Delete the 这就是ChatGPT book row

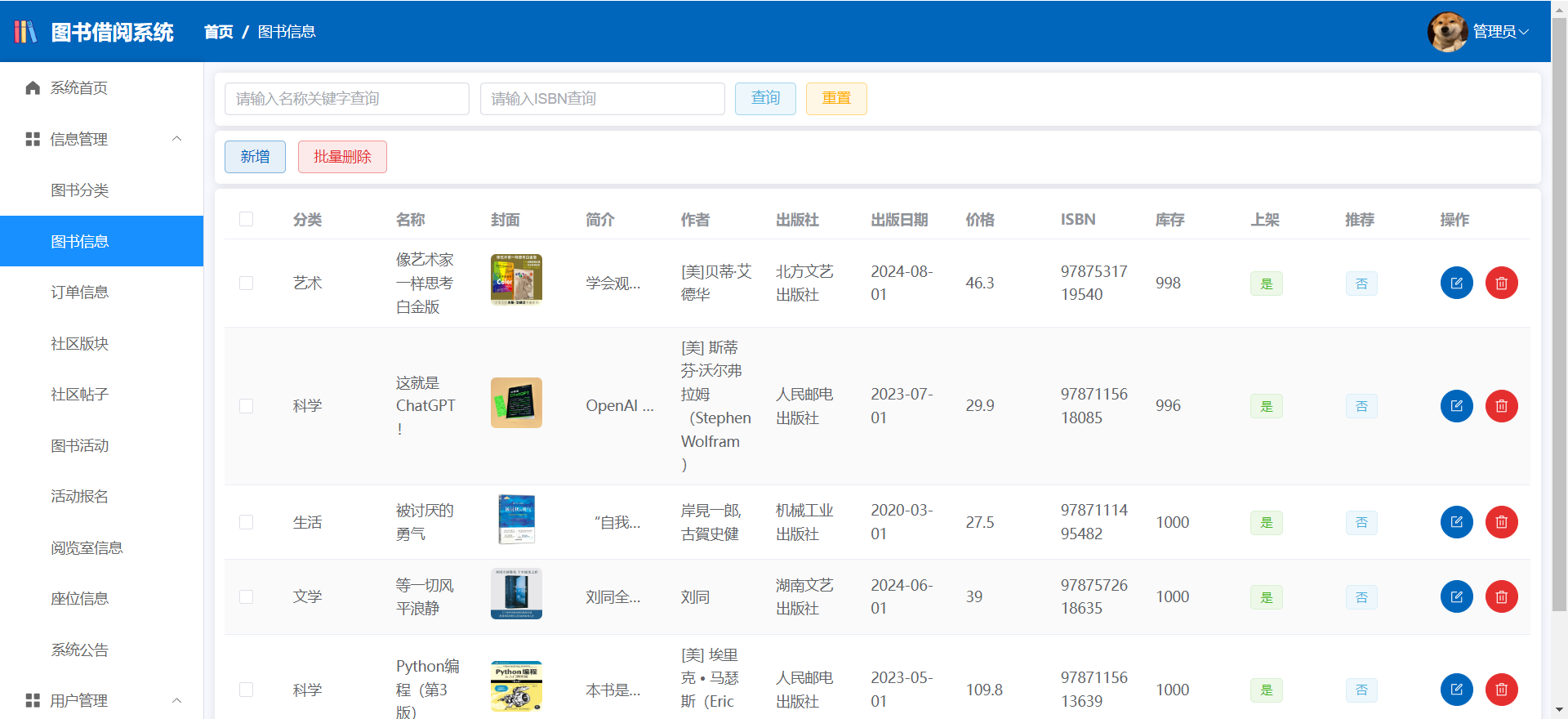pos(1501,406)
